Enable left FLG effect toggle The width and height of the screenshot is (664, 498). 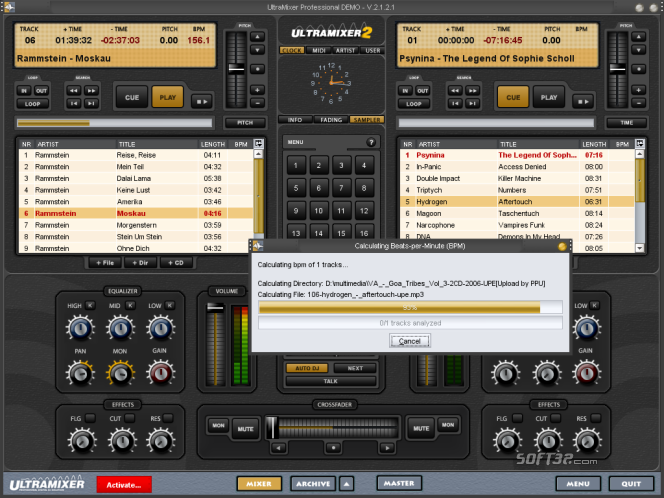pyautogui.click(x=90, y=418)
